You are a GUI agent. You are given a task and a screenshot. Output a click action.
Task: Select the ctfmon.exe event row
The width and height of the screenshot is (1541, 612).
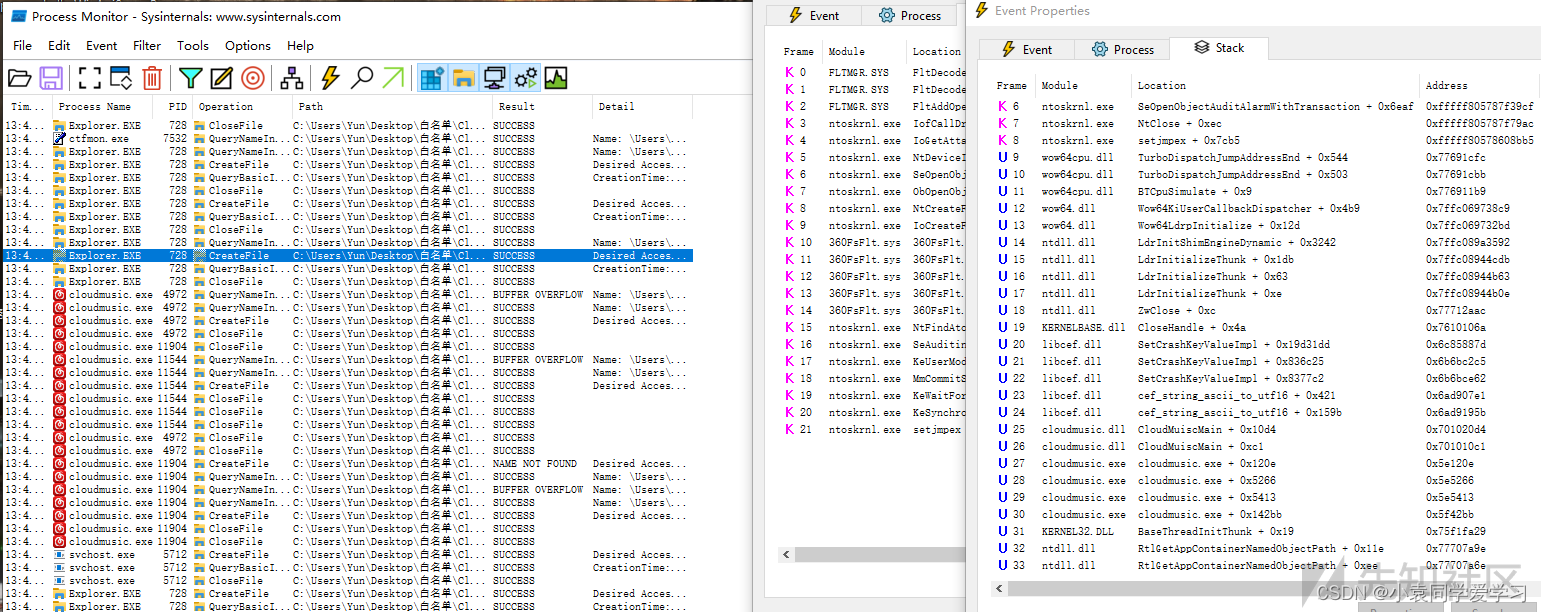coord(346,139)
